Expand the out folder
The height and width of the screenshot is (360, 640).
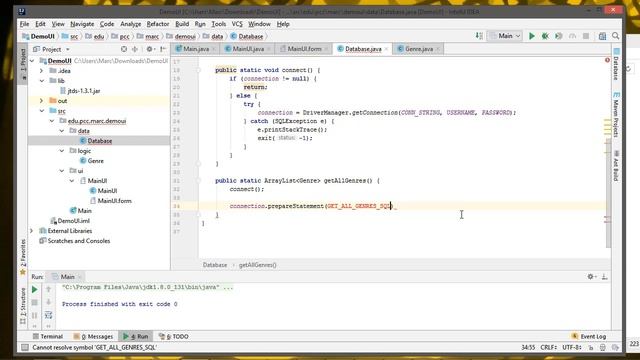(42, 101)
